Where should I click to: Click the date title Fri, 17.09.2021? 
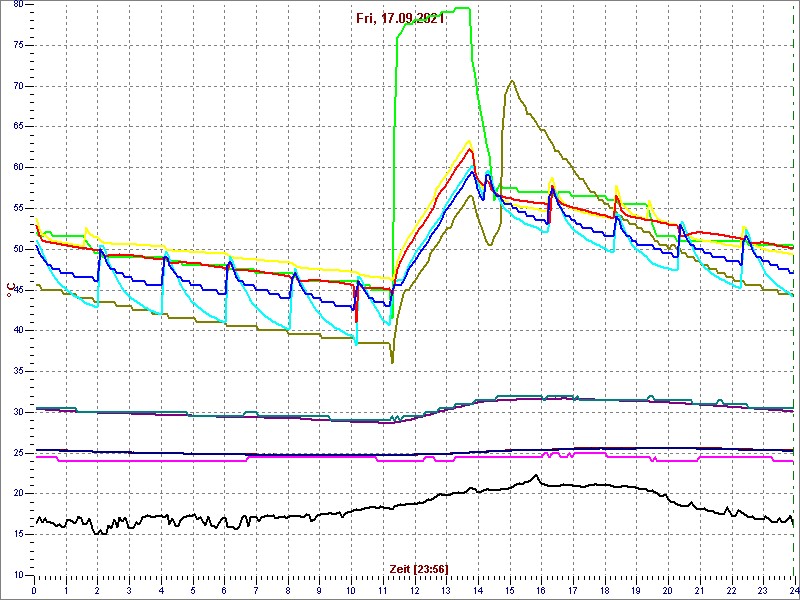point(401,19)
